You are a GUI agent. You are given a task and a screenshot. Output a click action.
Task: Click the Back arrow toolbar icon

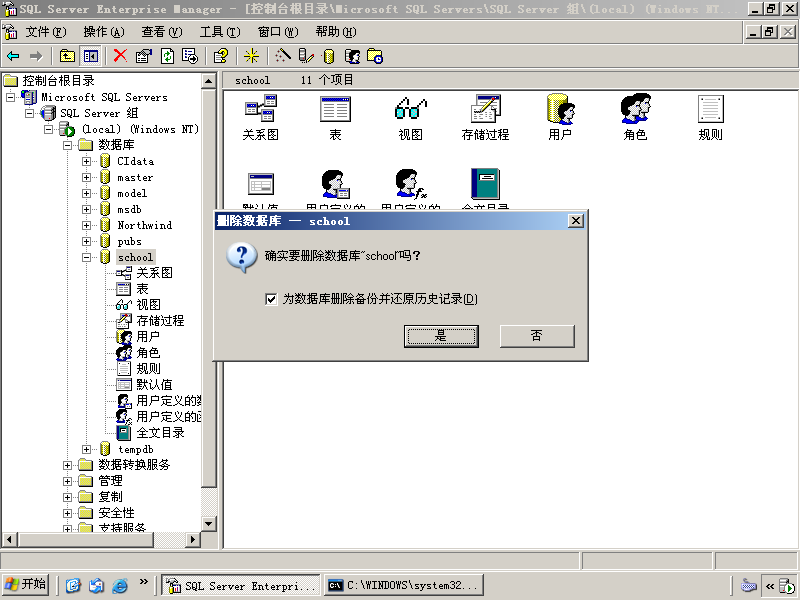(13, 56)
